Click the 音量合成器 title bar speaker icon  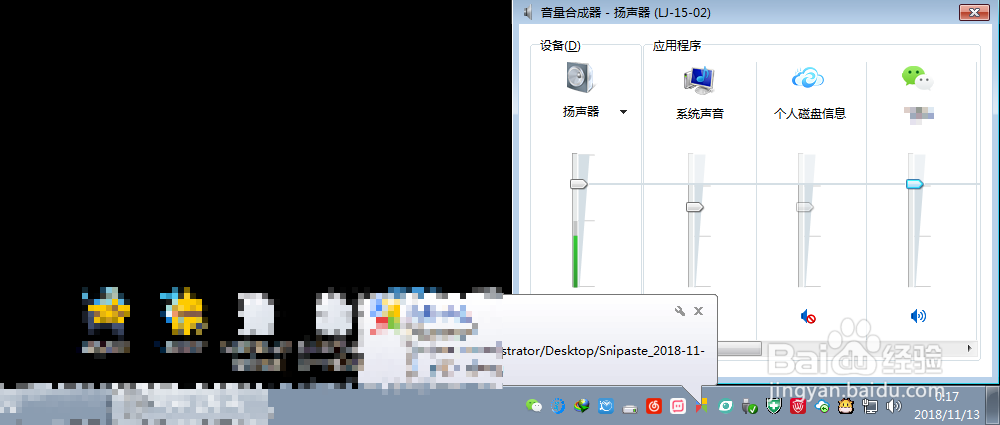pyautogui.click(x=527, y=12)
